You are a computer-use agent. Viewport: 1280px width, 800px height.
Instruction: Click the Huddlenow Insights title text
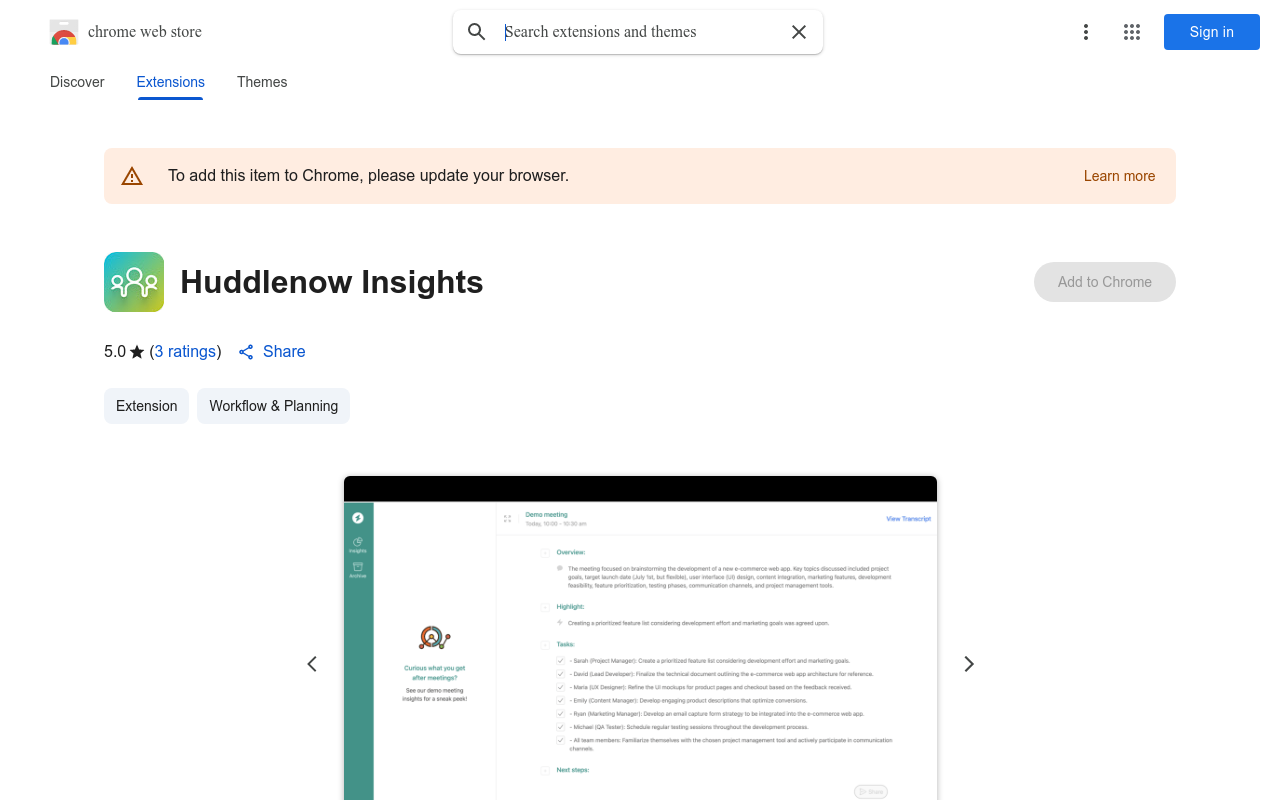click(332, 282)
